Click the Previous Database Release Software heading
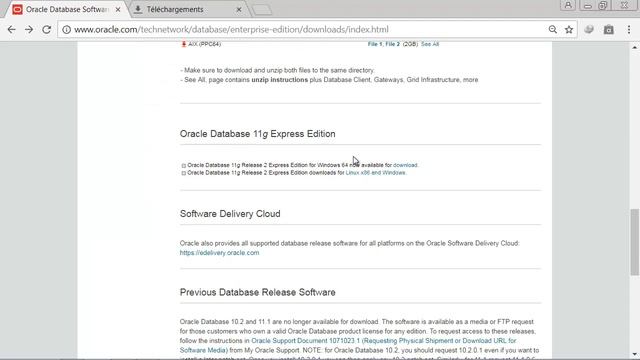The height and width of the screenshot is (360, 640). pos(258,292)
